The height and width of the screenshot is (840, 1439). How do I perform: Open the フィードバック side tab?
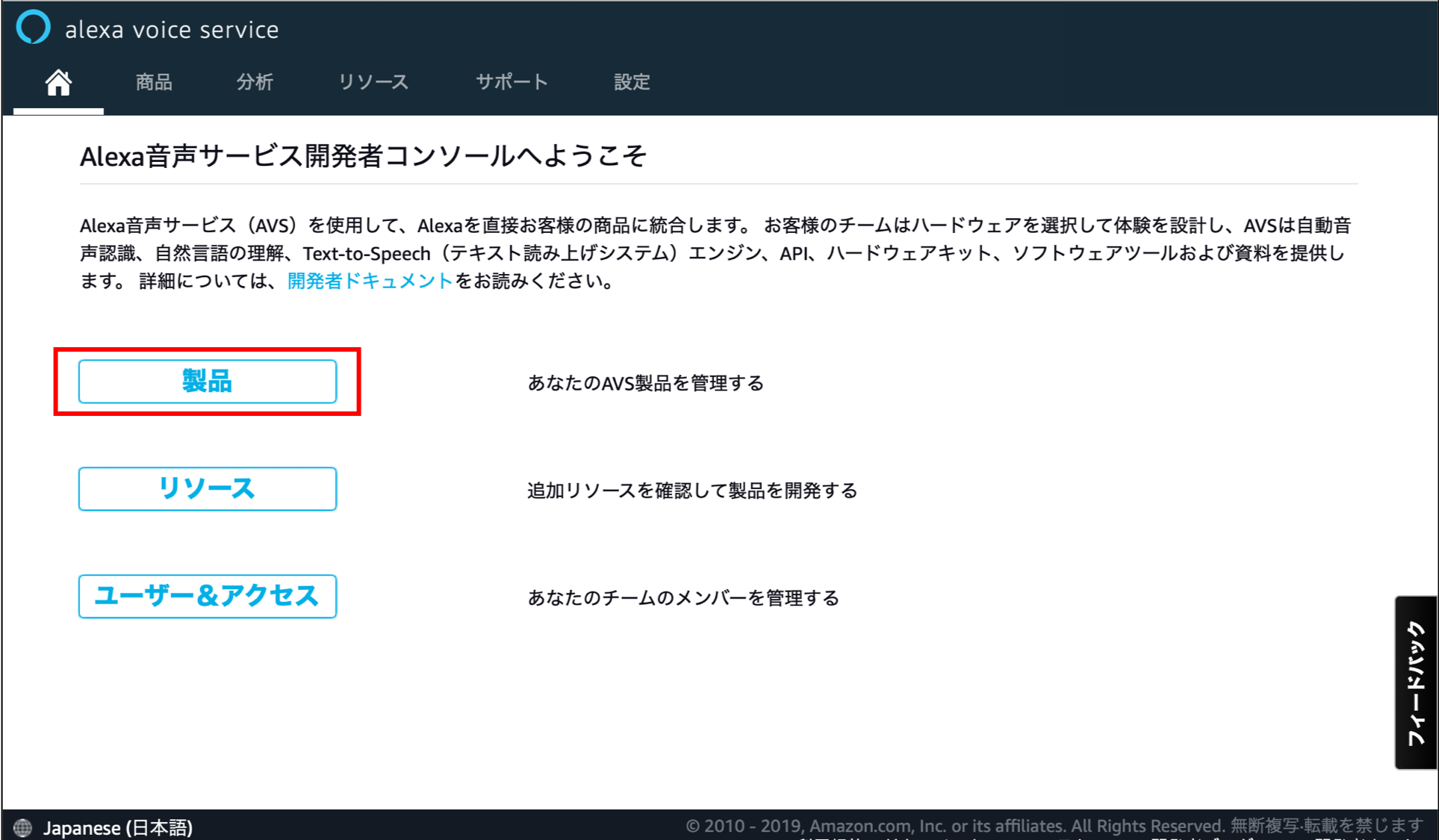point(1415,679)
